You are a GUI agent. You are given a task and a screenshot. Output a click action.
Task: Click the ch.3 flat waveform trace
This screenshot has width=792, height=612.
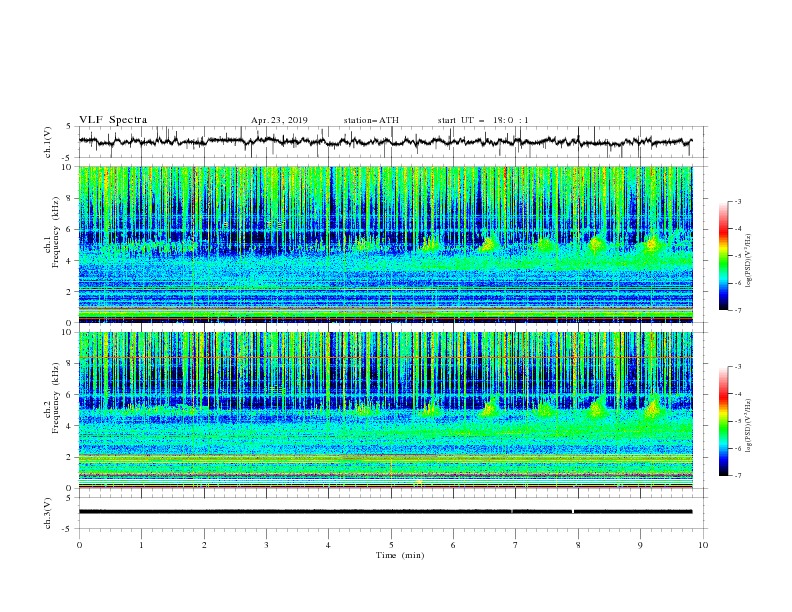click(385, 512)
